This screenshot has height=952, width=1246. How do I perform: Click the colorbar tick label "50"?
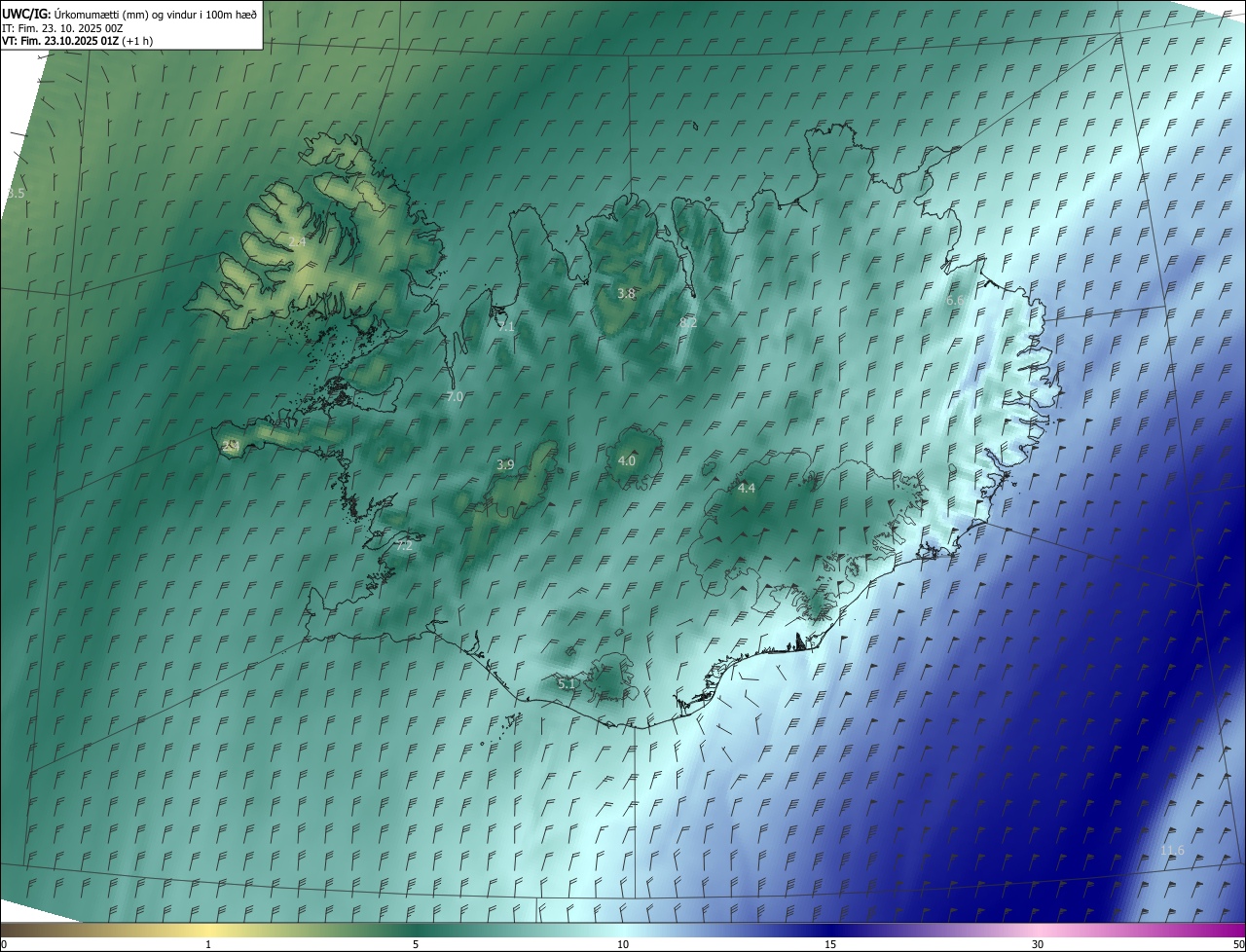click(1238, 944)
